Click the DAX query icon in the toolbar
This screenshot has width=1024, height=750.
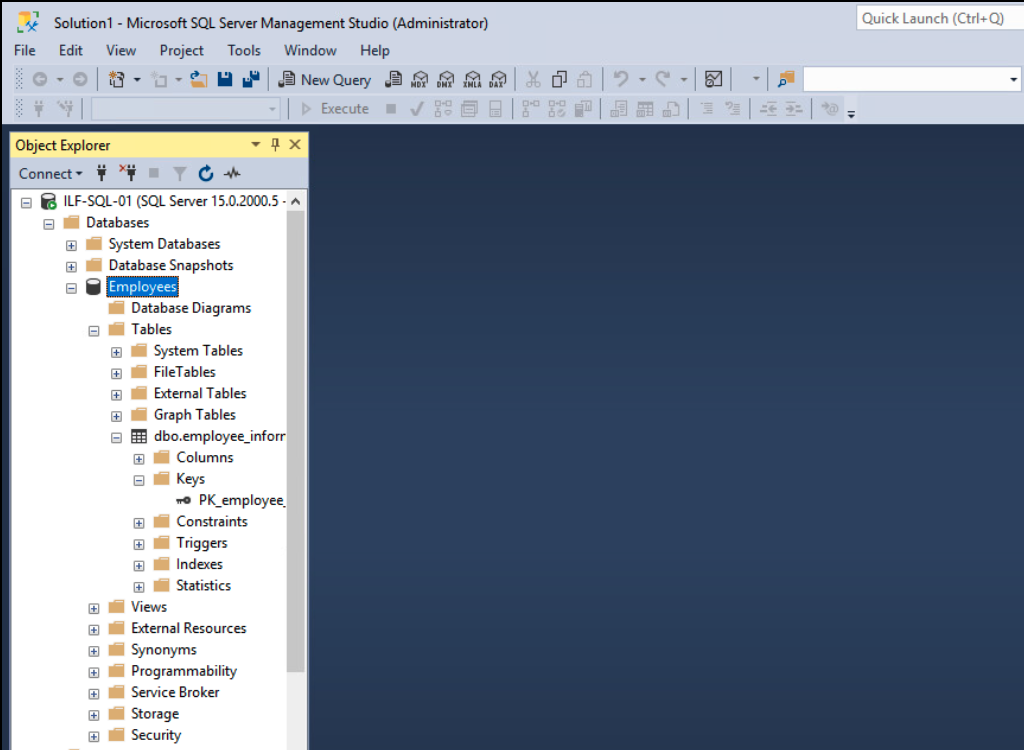tap(497, 80)
